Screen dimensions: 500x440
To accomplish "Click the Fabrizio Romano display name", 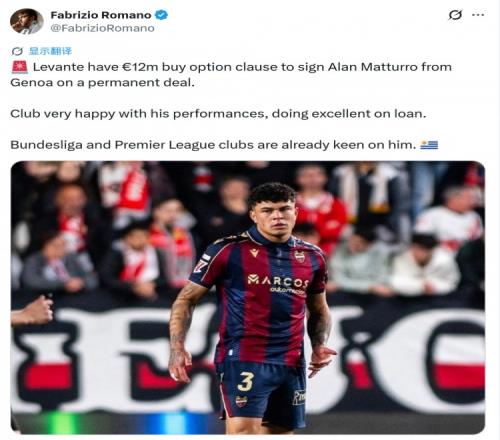I will (101, 15).
